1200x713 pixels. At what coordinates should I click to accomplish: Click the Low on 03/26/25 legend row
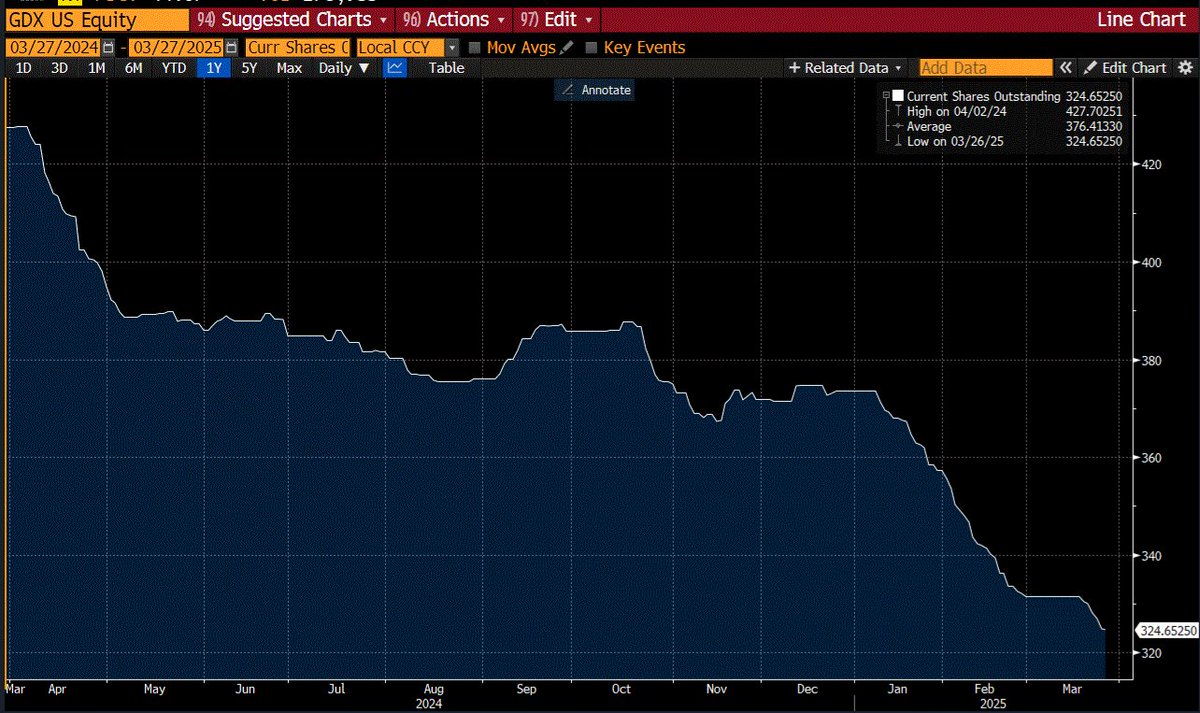[1007, 142]
